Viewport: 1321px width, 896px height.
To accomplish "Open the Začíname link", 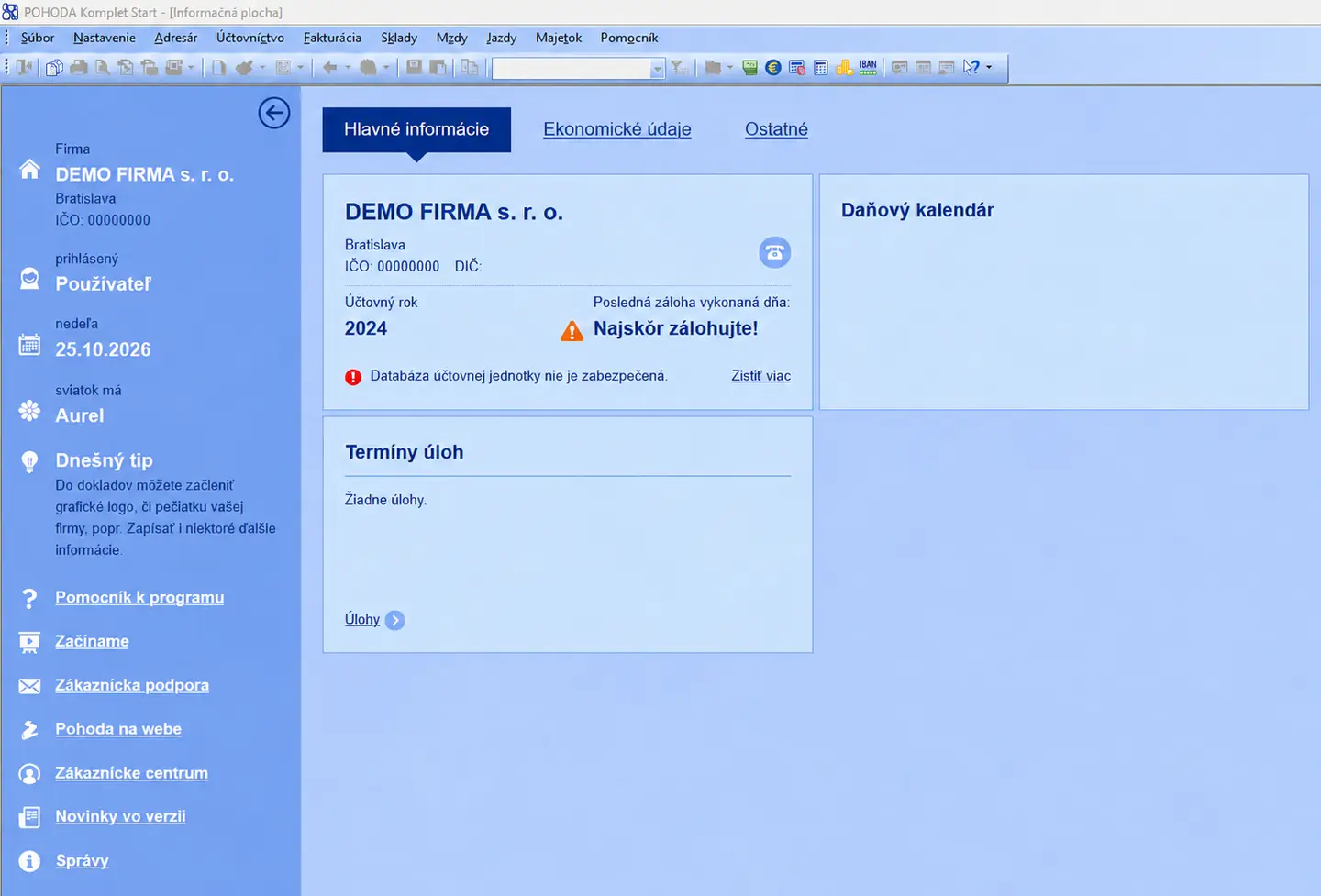I will pyautogui.click(x=92, y=641).
